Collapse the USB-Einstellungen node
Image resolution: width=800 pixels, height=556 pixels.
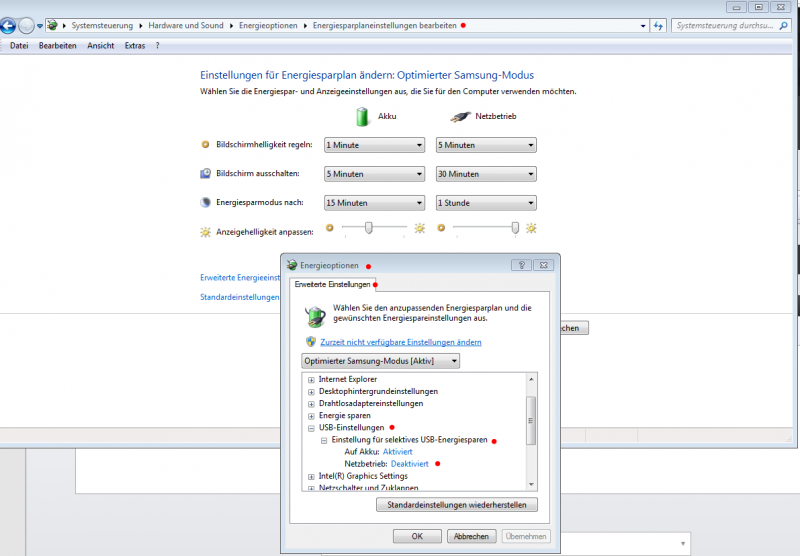coord(311,428)
